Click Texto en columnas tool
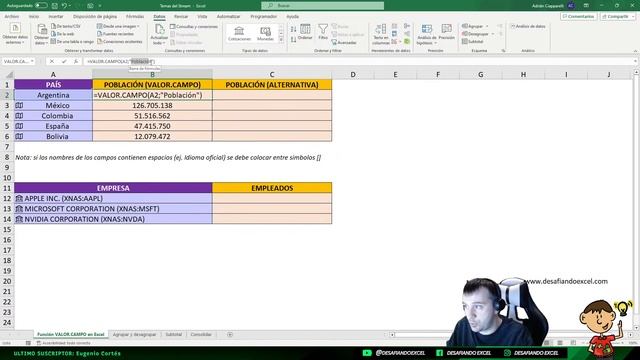 381,34
